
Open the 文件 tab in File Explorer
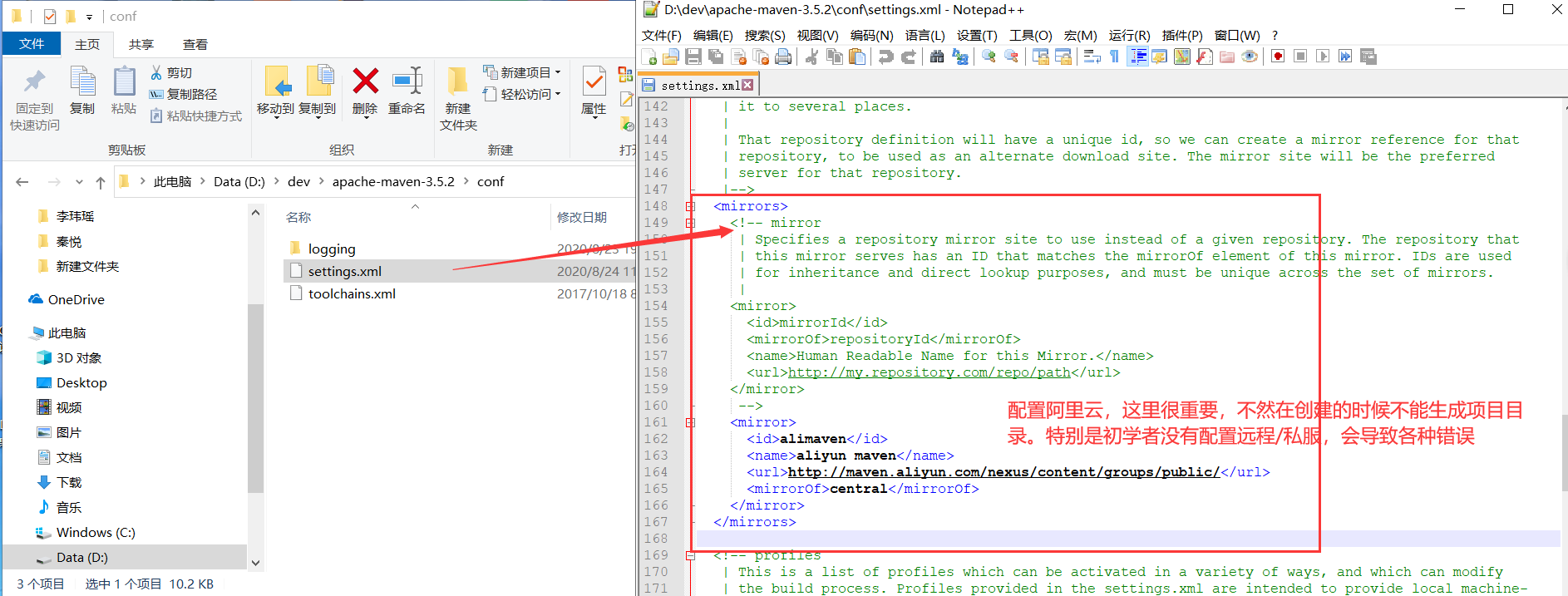coord(32,43)
